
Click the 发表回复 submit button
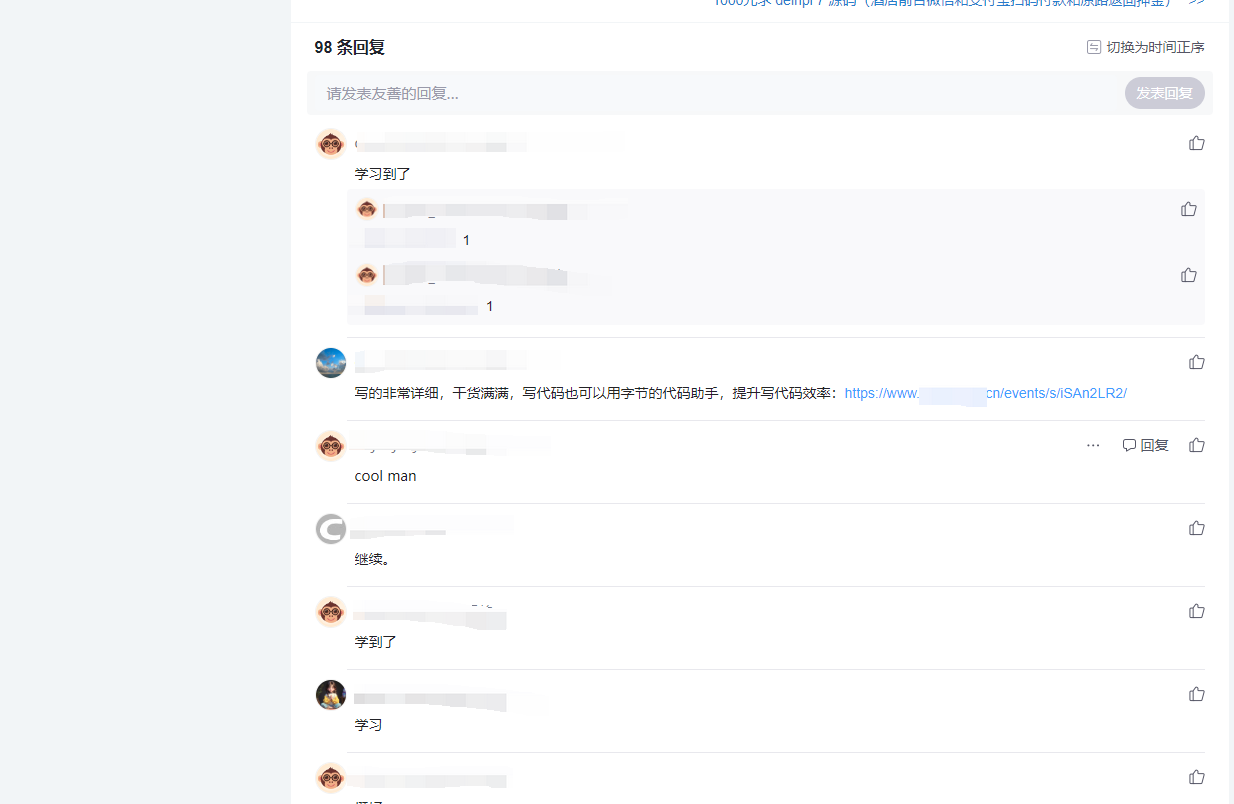click(x=1164, y=93)
